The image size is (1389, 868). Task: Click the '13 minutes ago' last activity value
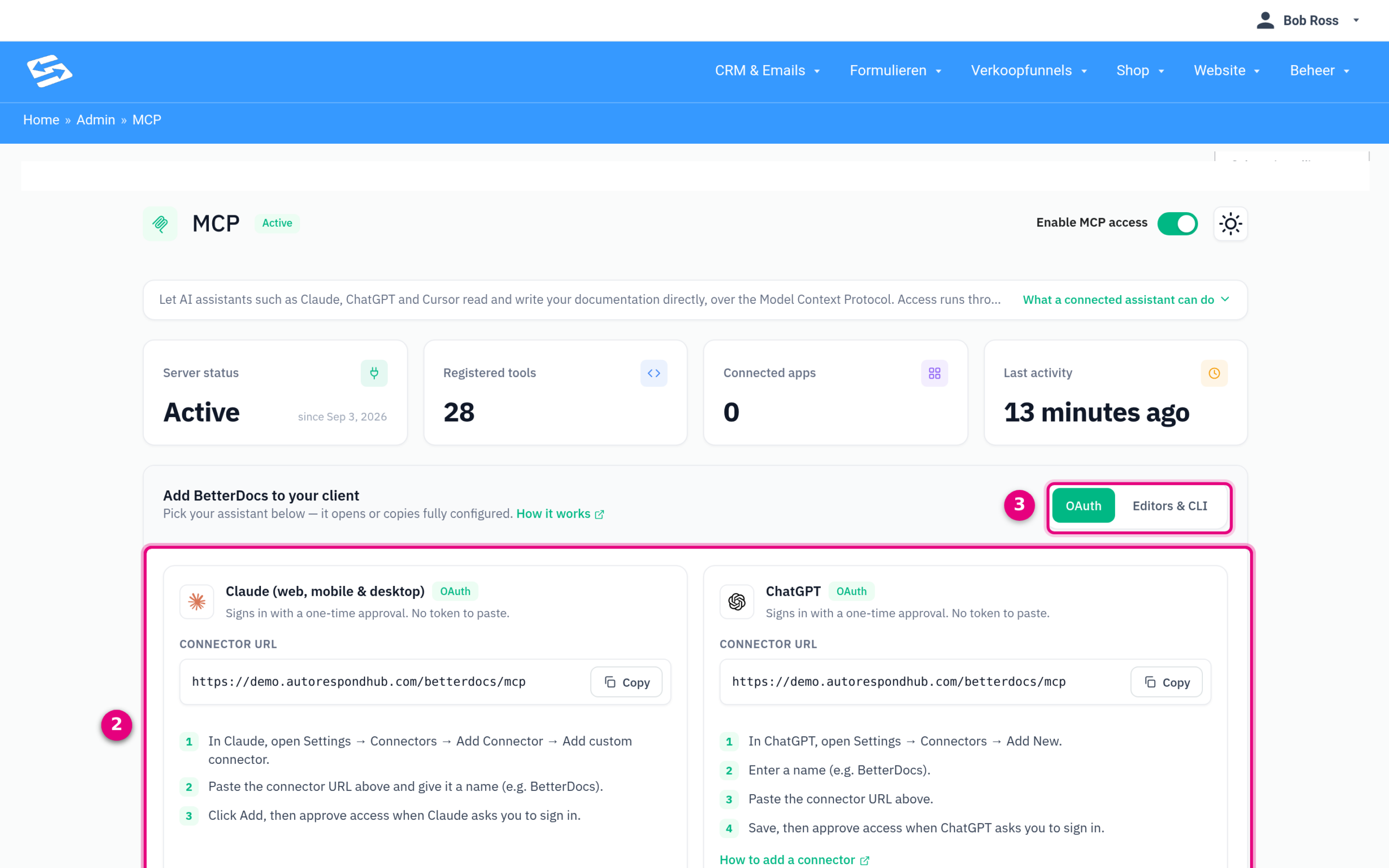pos(1096,412)
